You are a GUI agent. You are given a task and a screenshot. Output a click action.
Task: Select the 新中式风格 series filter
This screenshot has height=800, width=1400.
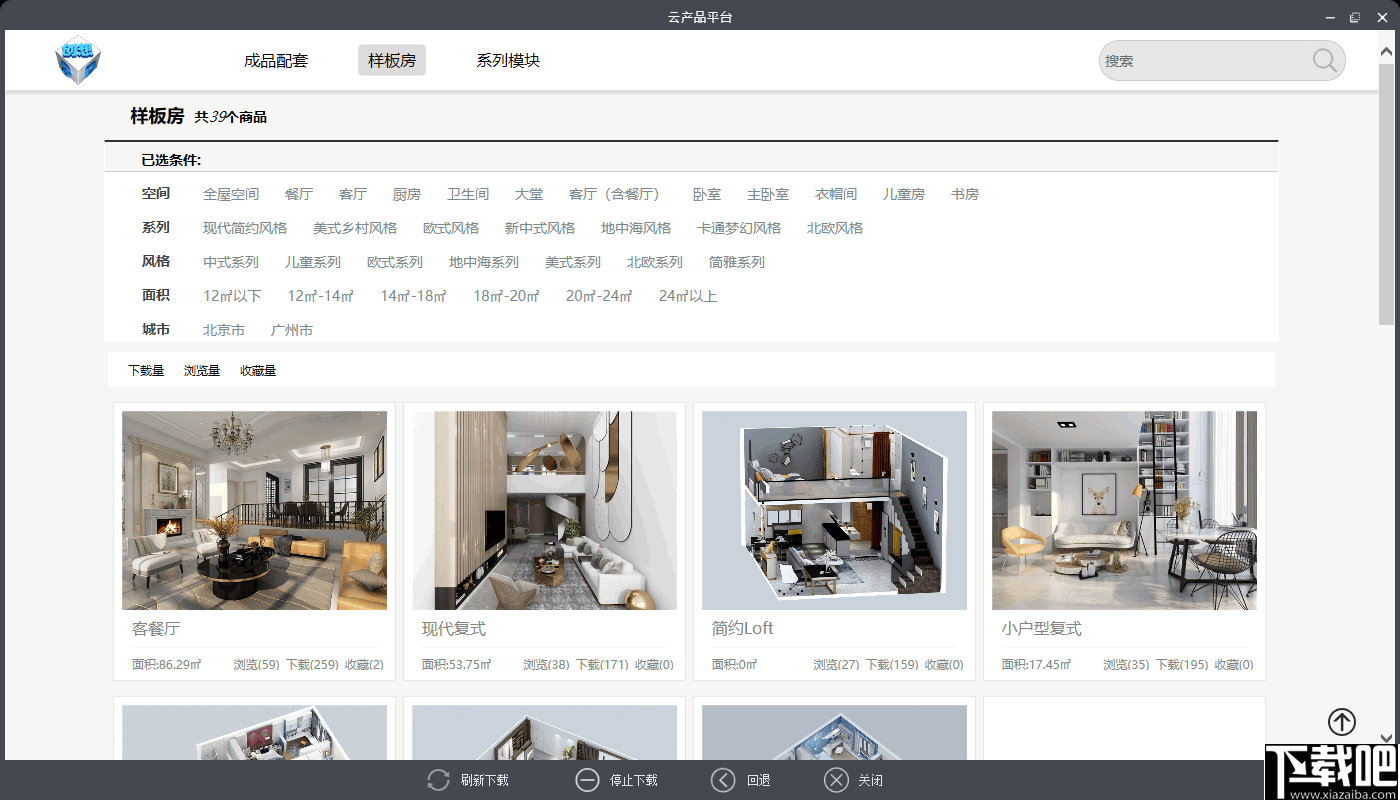coord(540,228)
